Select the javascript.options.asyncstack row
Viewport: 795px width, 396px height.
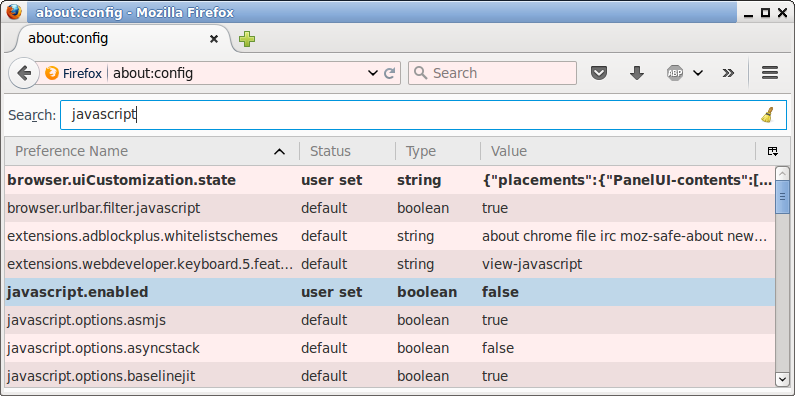pyautogui.click(x=390, y=348)
